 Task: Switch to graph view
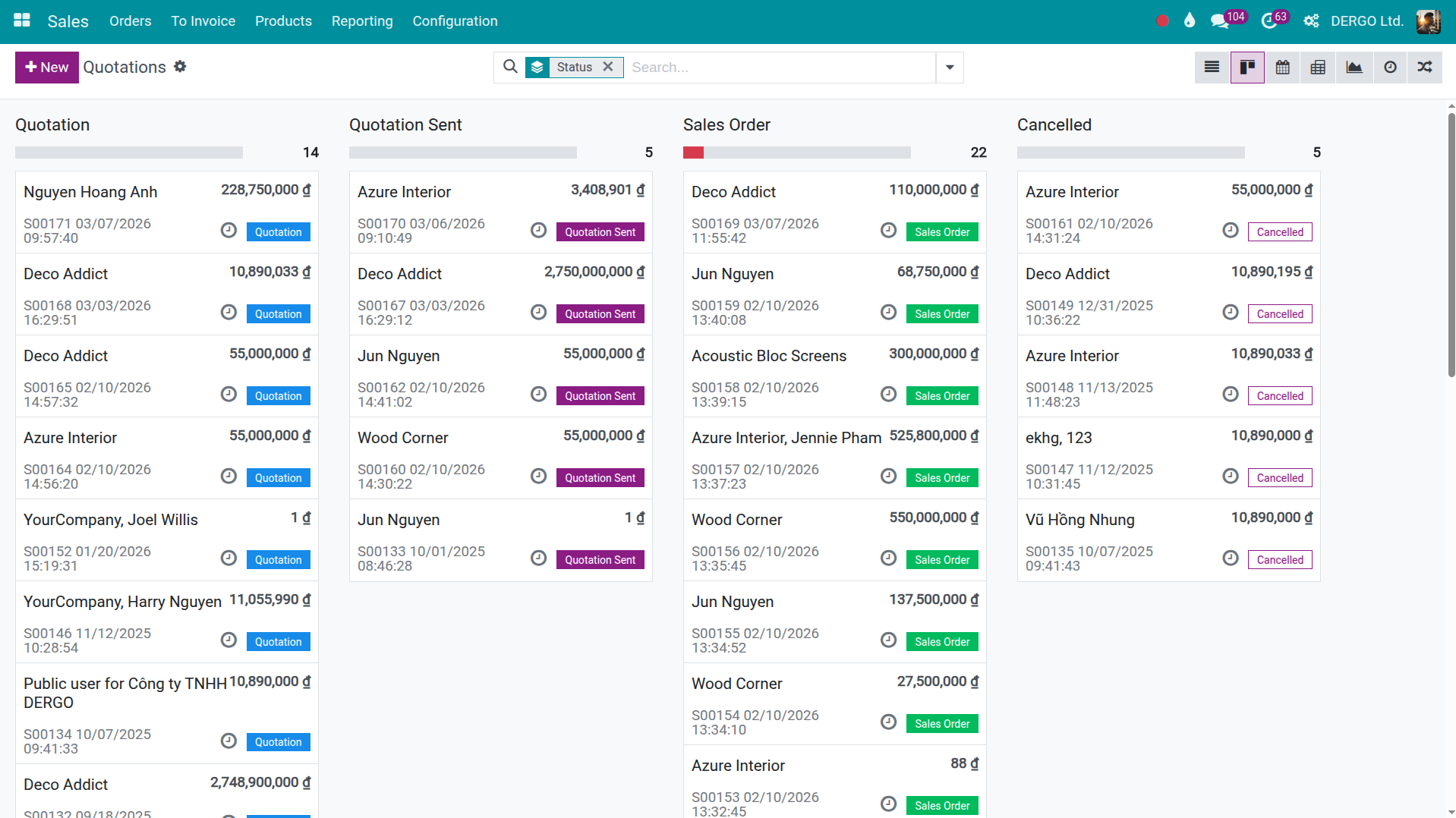[1354, 68]
